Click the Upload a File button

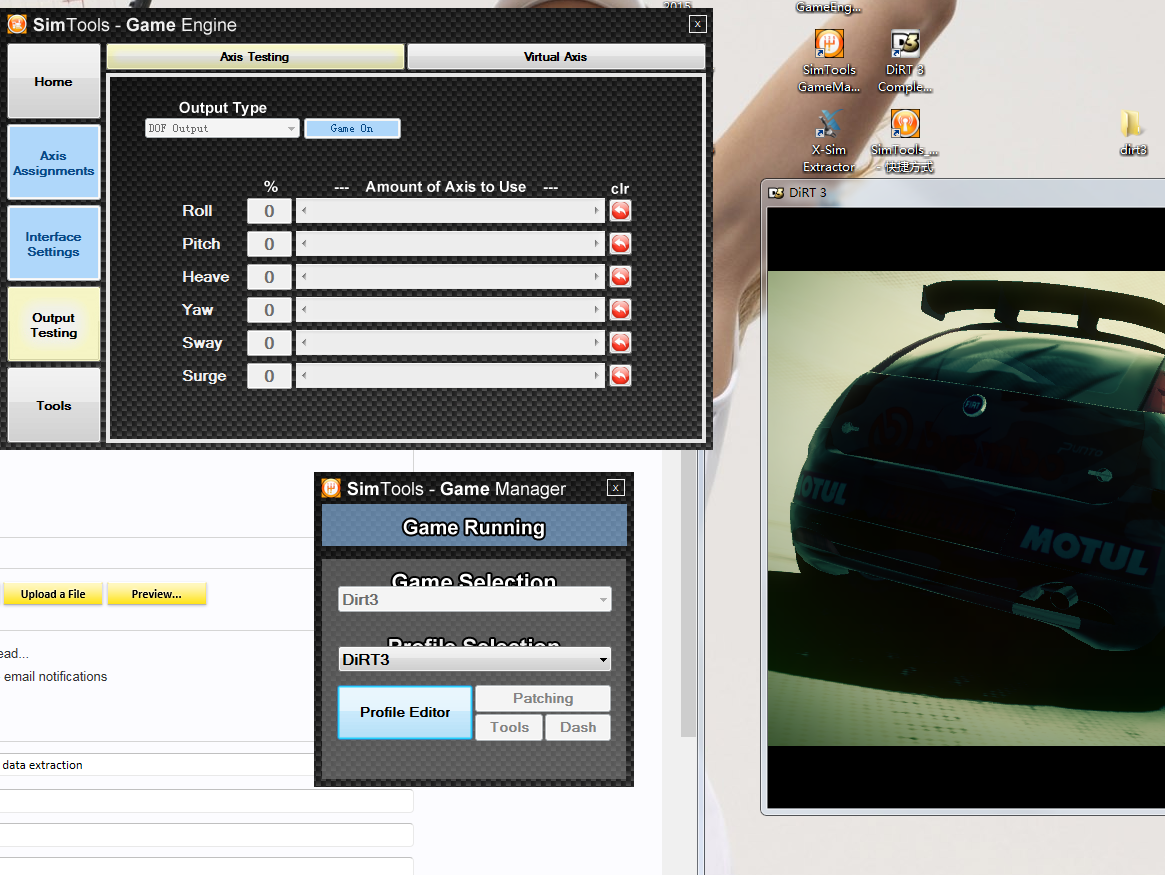[53, 594]
